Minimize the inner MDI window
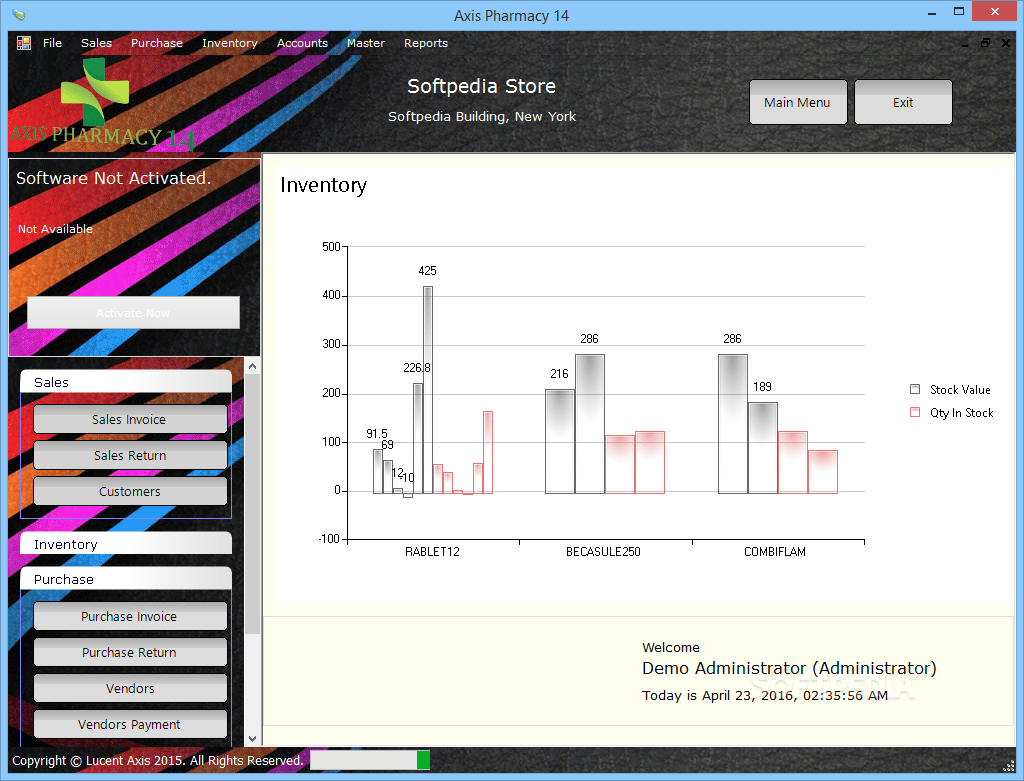Viewport: 1024px width, 781px height. click(x=965, y=43)
